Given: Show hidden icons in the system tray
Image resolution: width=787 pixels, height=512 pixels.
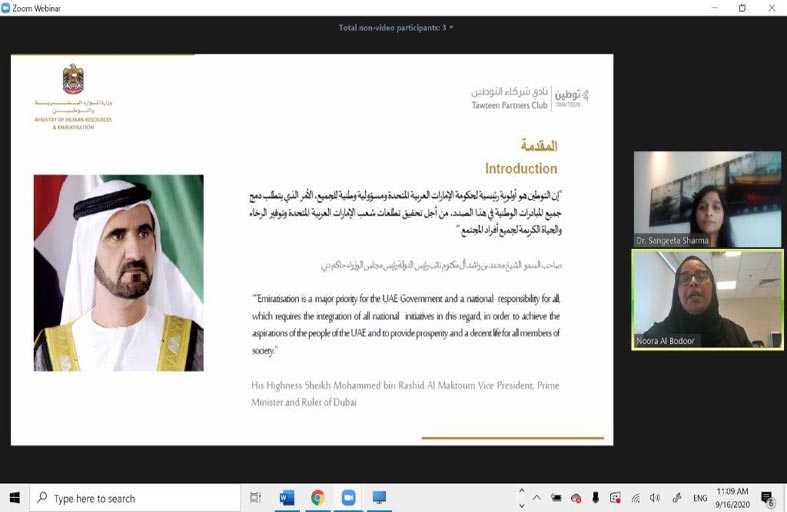Looking at the screenshot, I should 538,497.
